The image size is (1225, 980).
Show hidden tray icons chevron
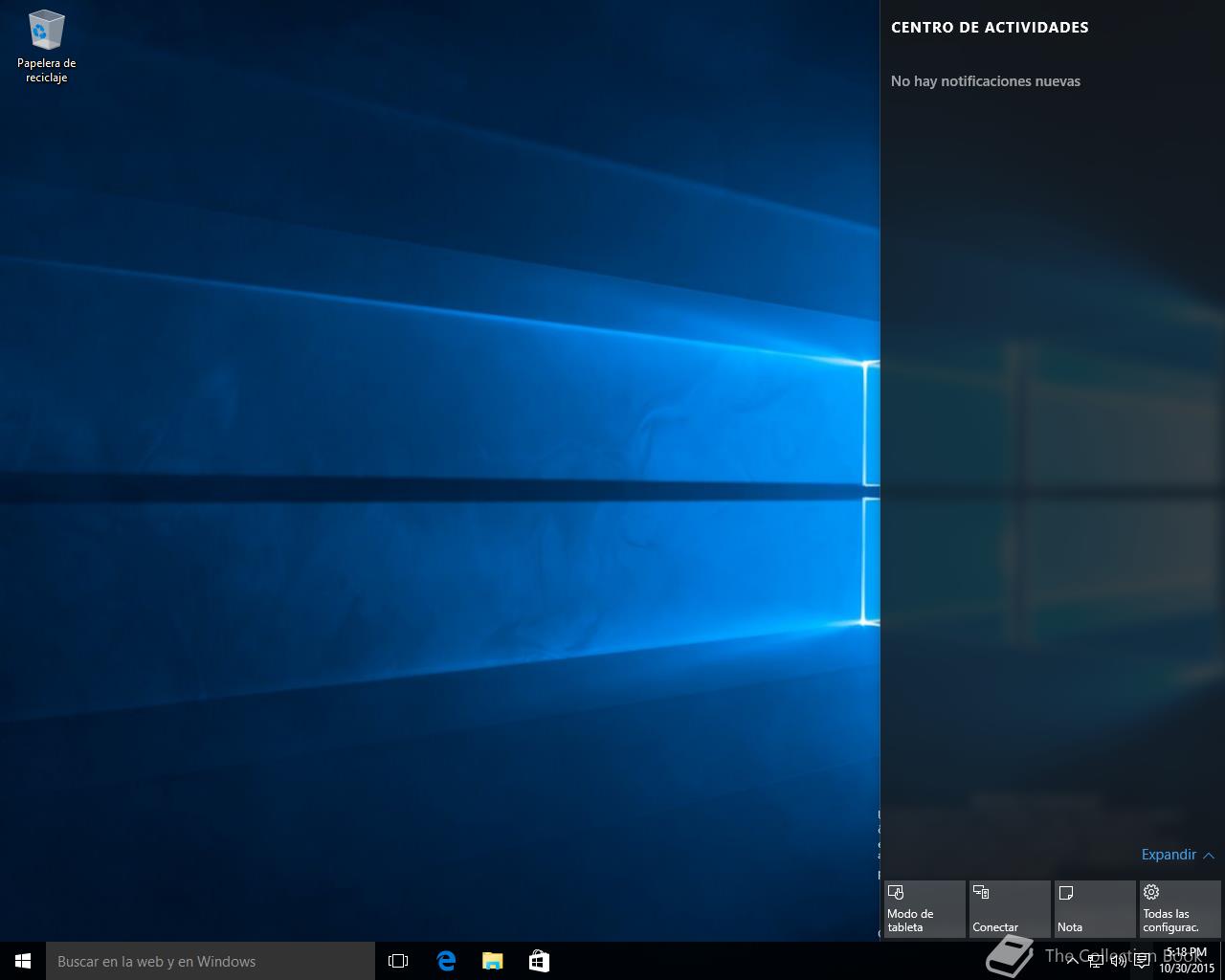coord(1072,961)
